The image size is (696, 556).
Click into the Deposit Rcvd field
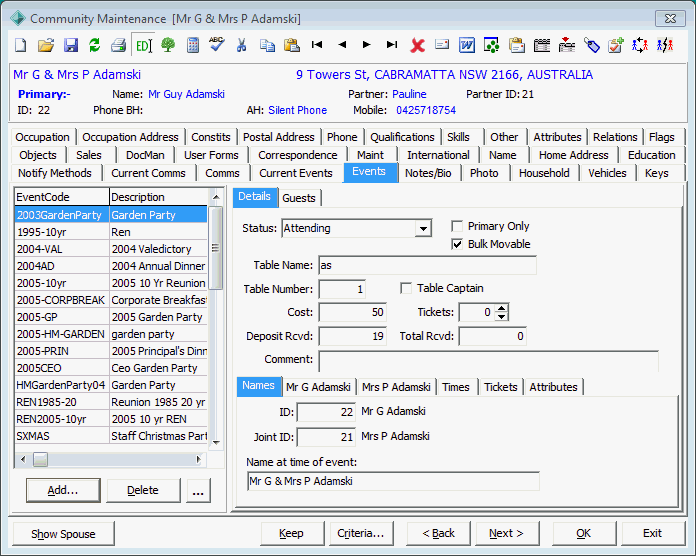[x=352, y=336]
